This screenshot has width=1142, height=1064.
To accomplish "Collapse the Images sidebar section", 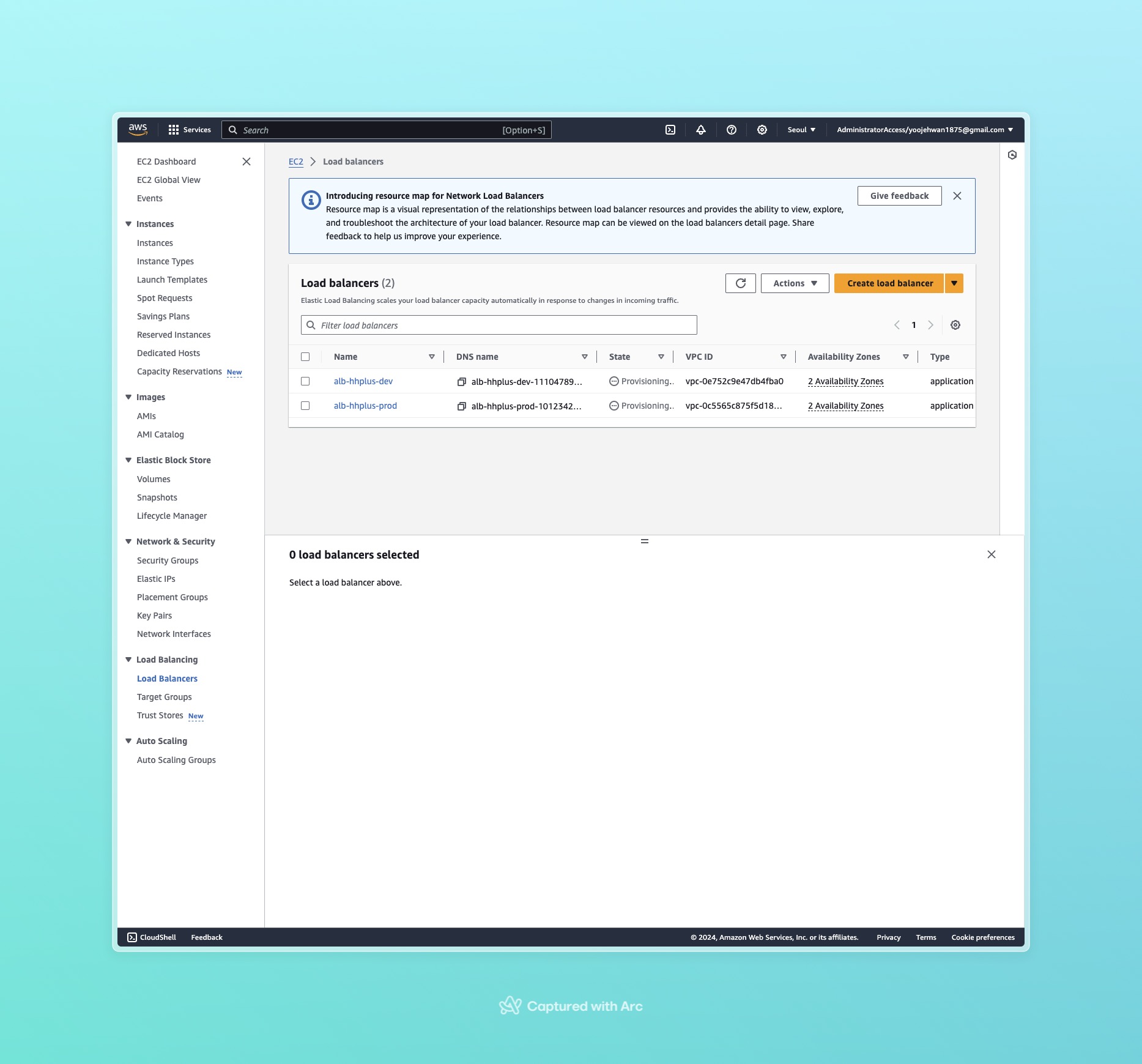I will (128, 397).
